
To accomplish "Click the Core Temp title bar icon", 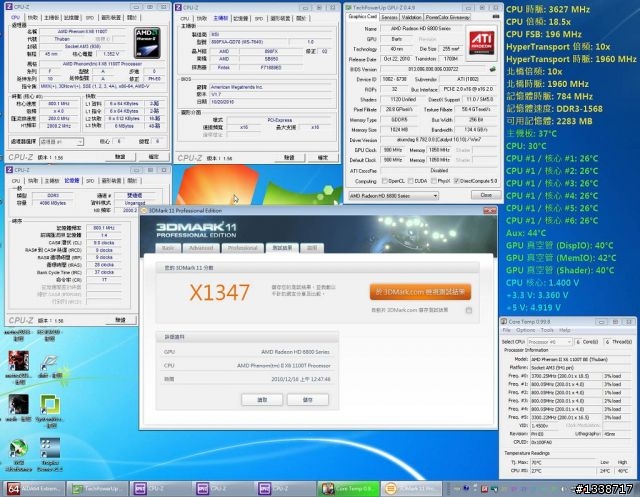I will (504, 322).
